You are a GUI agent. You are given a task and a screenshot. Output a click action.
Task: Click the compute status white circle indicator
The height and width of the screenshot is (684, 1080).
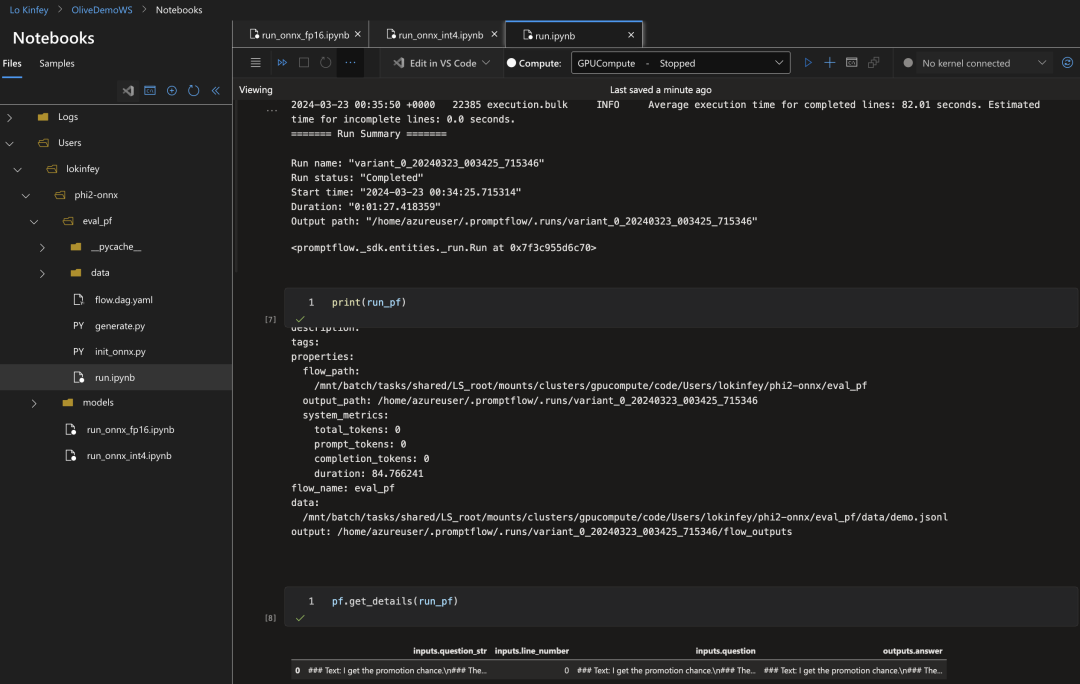coord(511,63)
